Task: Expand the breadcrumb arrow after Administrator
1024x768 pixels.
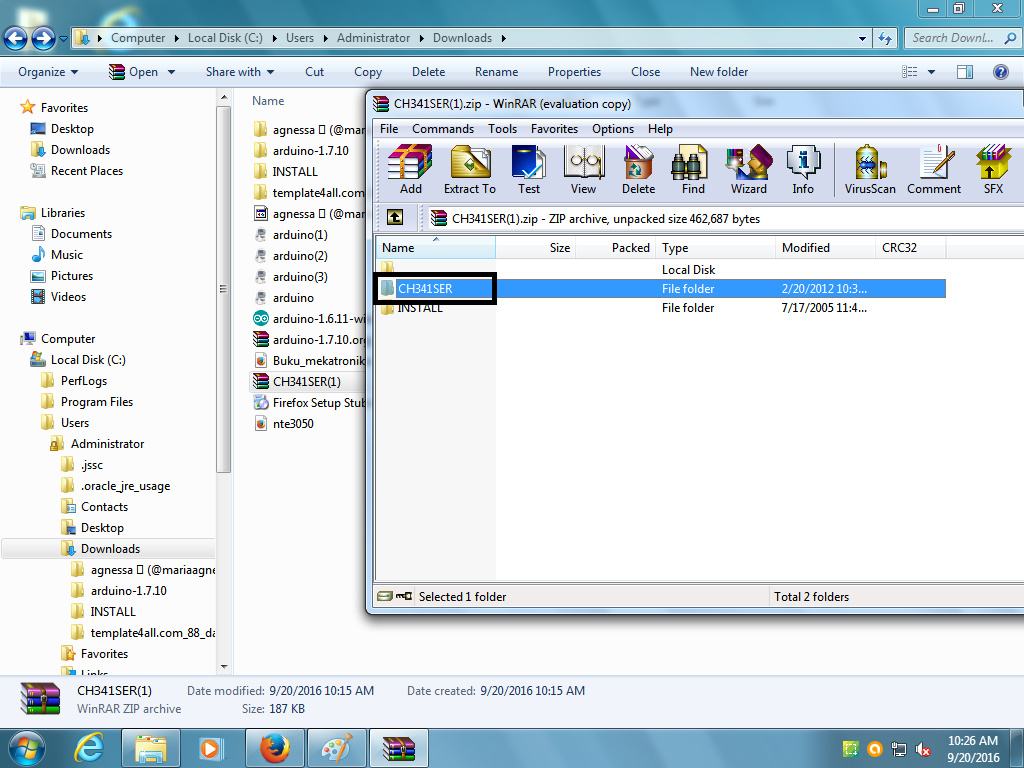Action: click(x=421, y=38)
